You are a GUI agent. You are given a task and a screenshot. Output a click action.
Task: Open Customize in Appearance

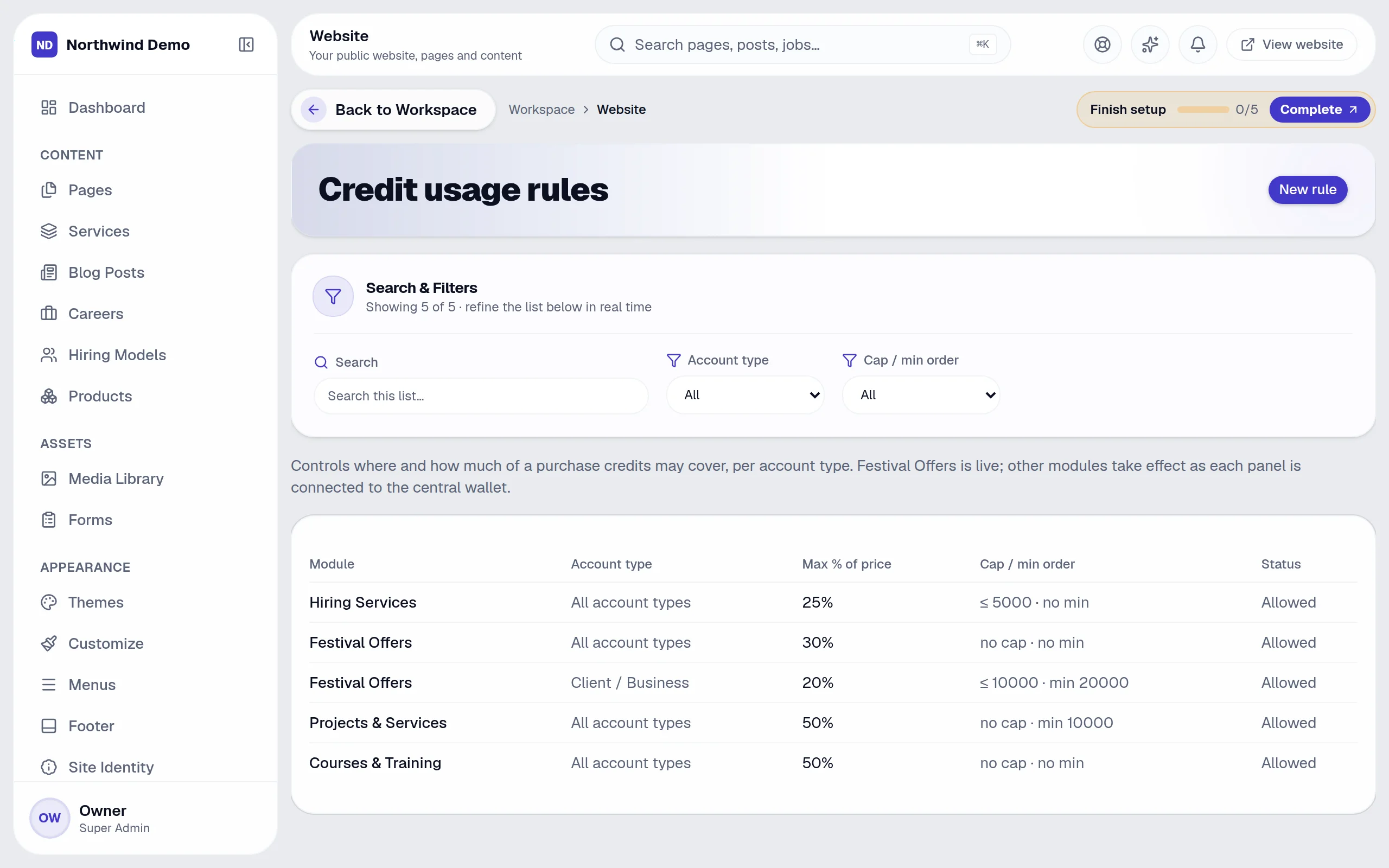click(145, 643)
